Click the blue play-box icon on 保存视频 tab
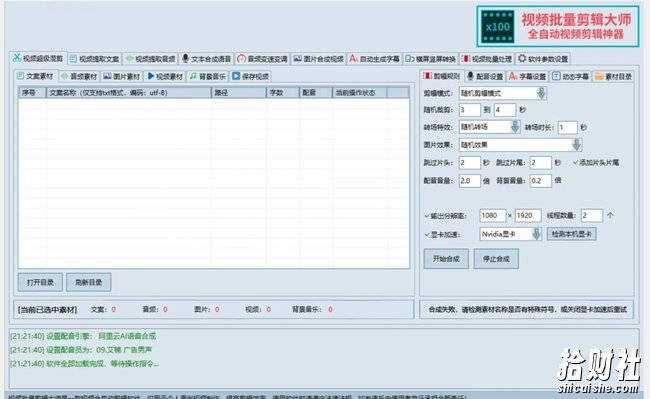 point(236,76)
